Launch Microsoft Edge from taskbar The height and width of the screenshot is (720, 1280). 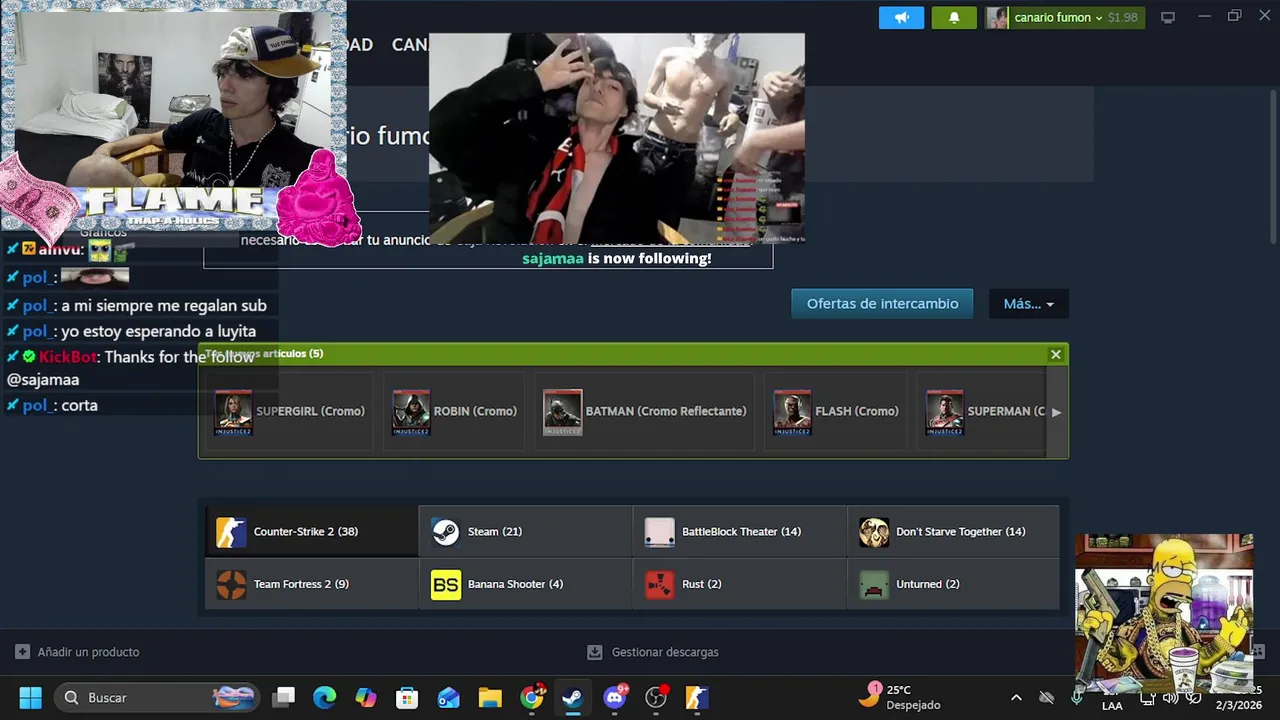[324, 697]
